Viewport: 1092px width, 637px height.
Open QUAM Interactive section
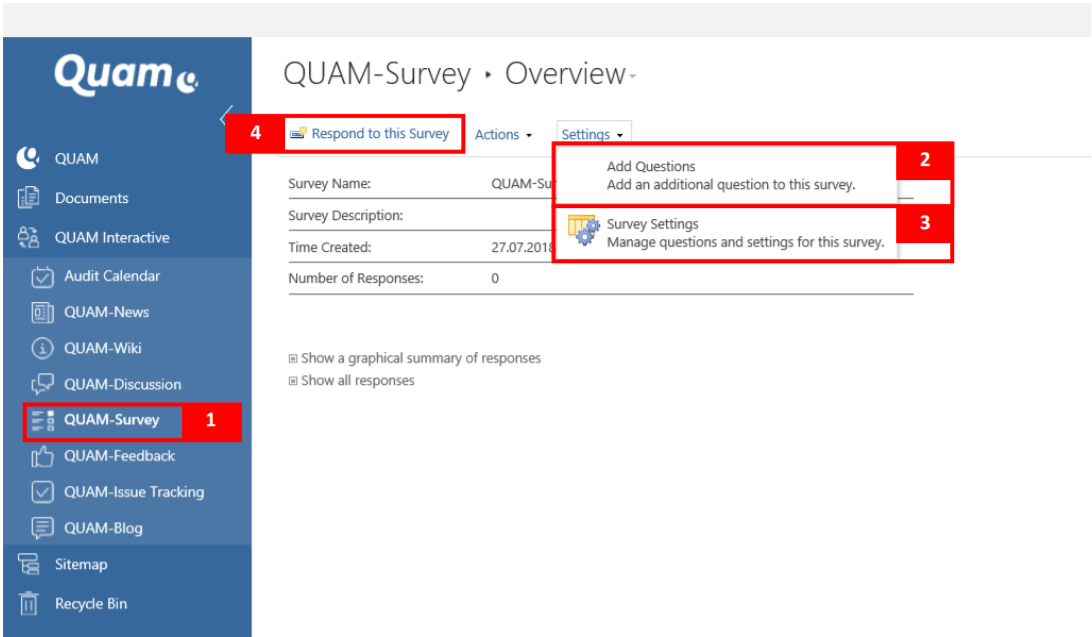coord(112,237)
